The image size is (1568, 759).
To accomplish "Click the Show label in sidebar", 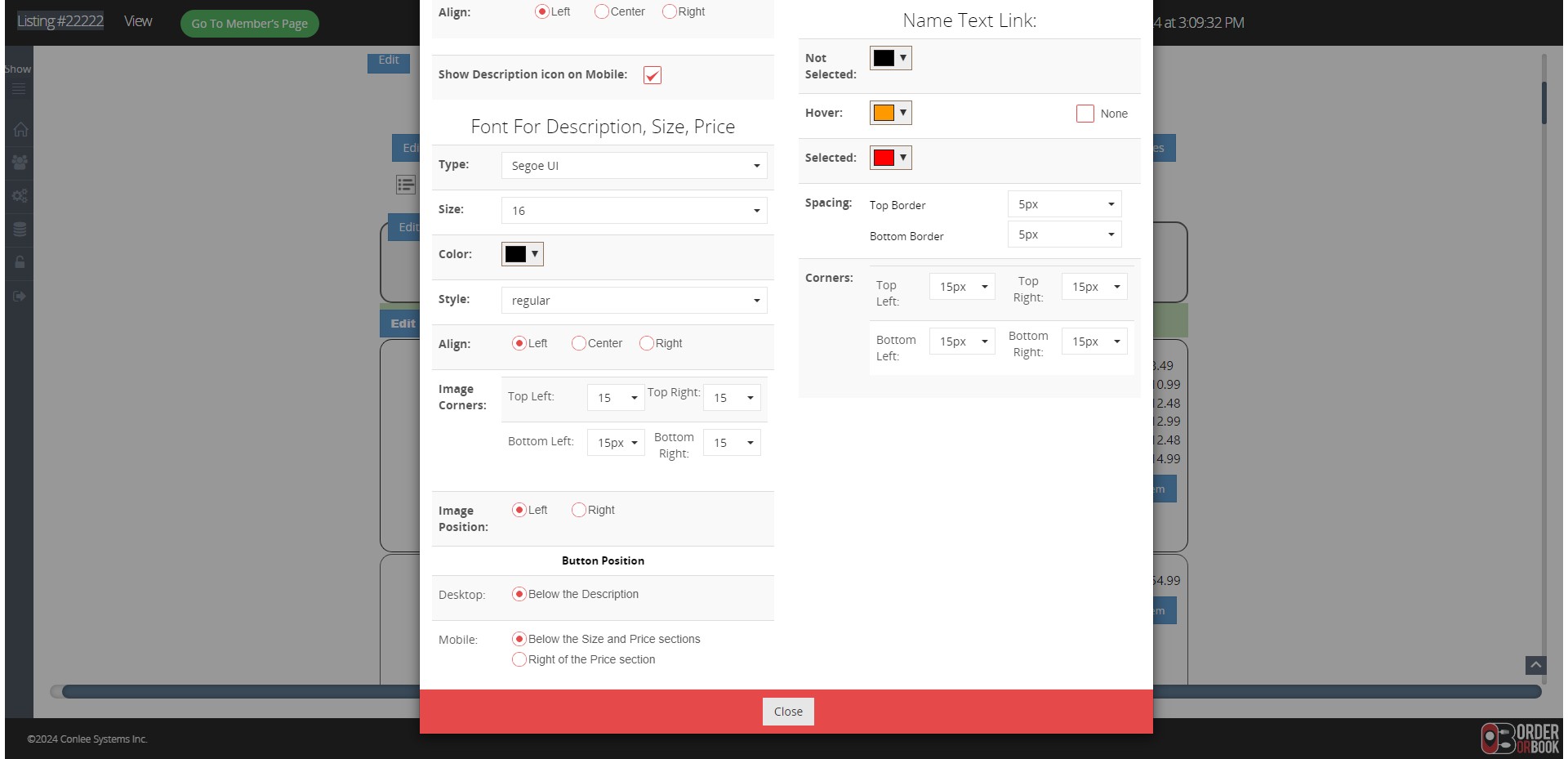I will tap(17, 69).
